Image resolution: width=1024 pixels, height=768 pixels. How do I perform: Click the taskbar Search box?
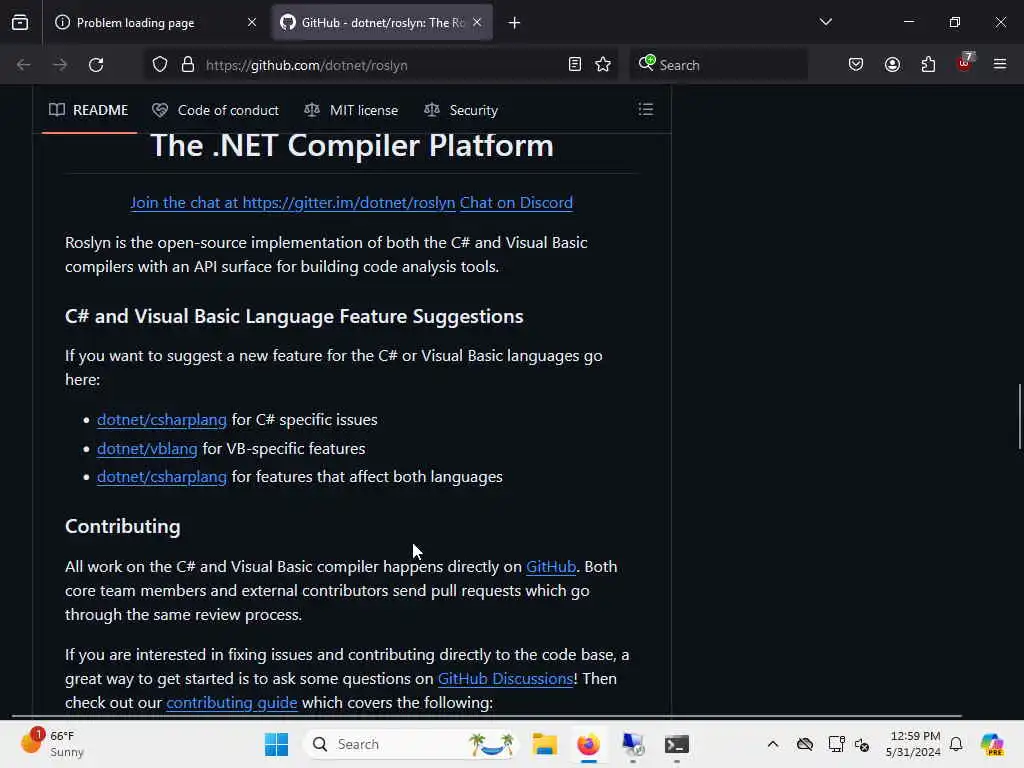coord(410,744)
